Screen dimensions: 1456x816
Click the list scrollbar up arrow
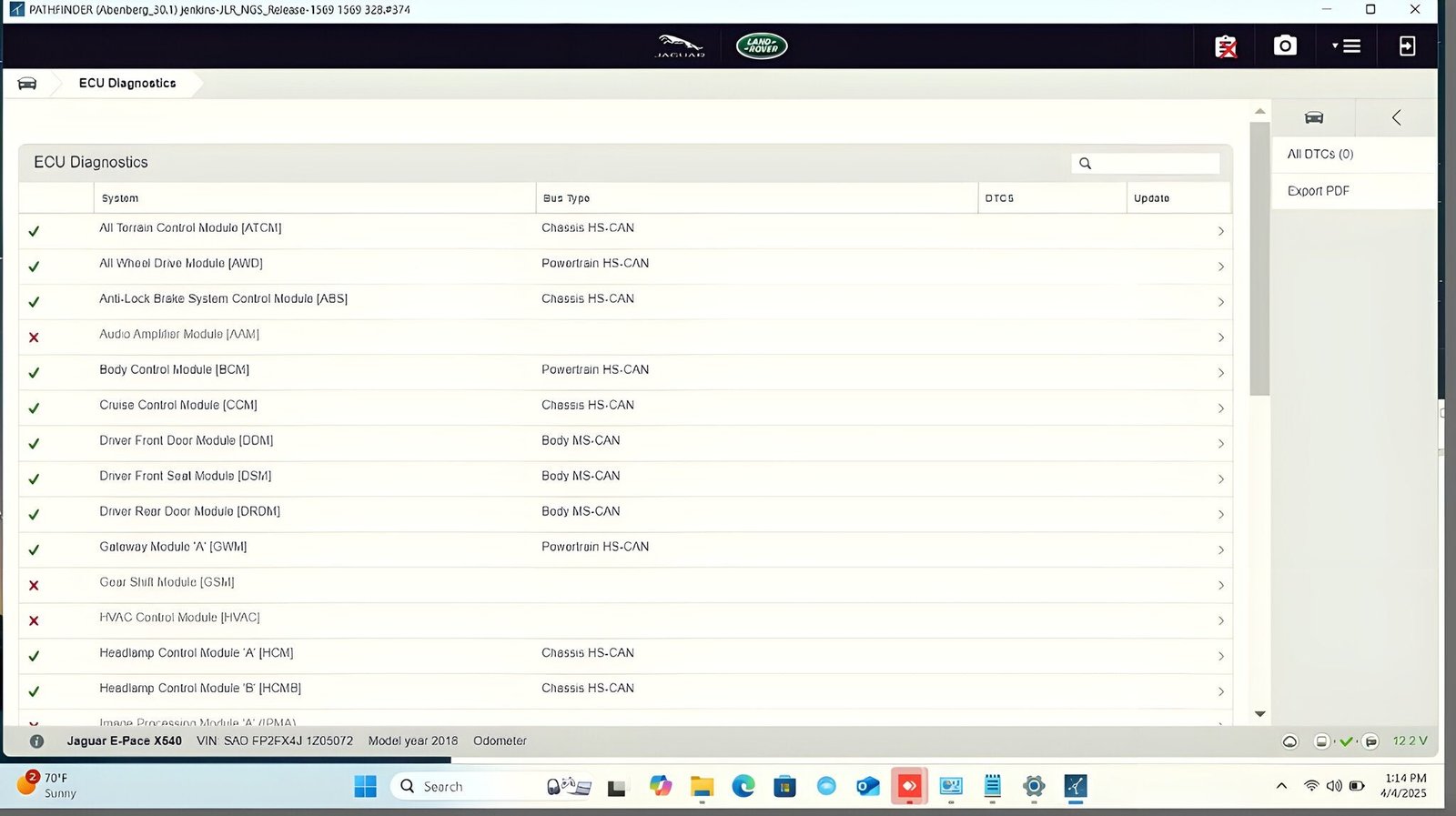pyautogui.click(x=1259, y=111)
